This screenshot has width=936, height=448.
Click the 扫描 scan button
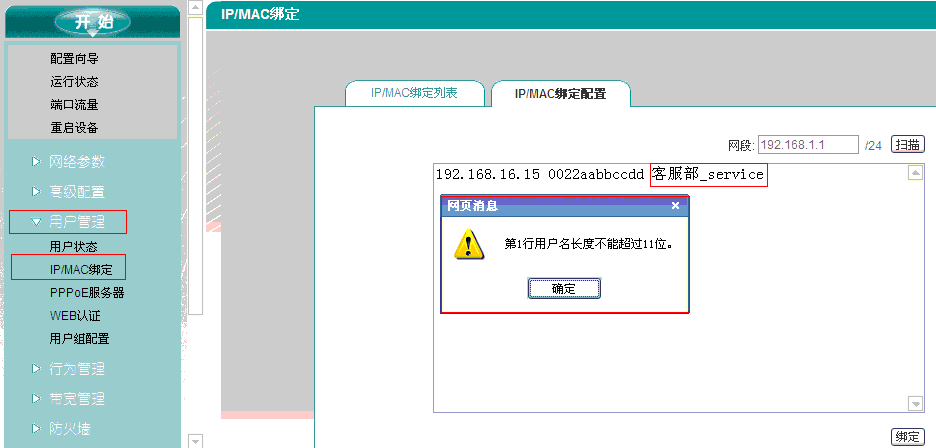point(907,145)
